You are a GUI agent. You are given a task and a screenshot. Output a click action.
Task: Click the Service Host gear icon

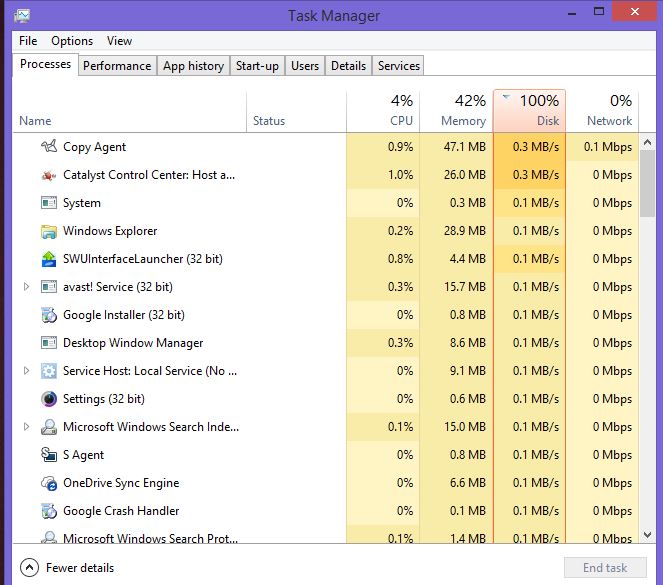[49, 371]
